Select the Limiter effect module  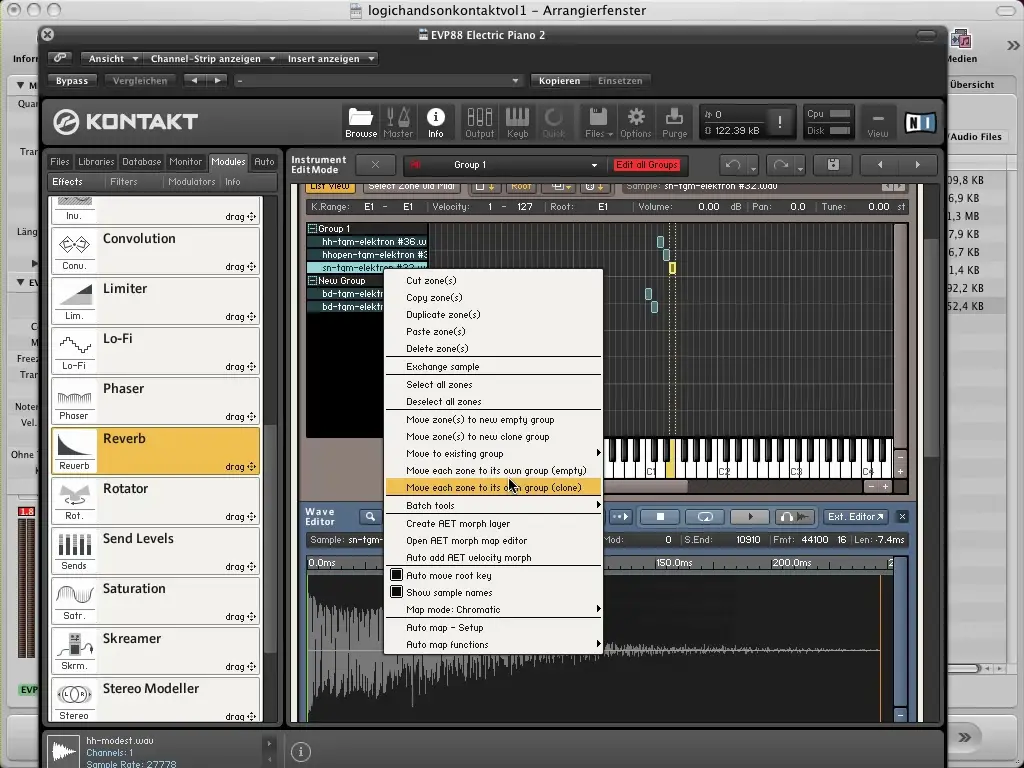coord(155,301)
